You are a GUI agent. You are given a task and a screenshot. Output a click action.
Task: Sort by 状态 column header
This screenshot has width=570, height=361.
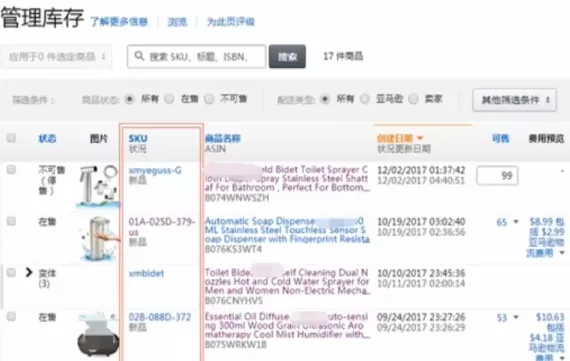pyautogui.click(x=47, y=139)
